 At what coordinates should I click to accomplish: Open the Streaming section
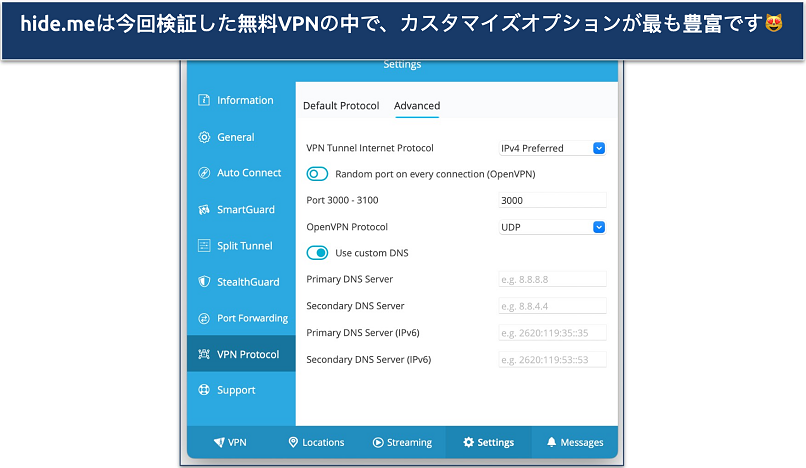[402, 442]
